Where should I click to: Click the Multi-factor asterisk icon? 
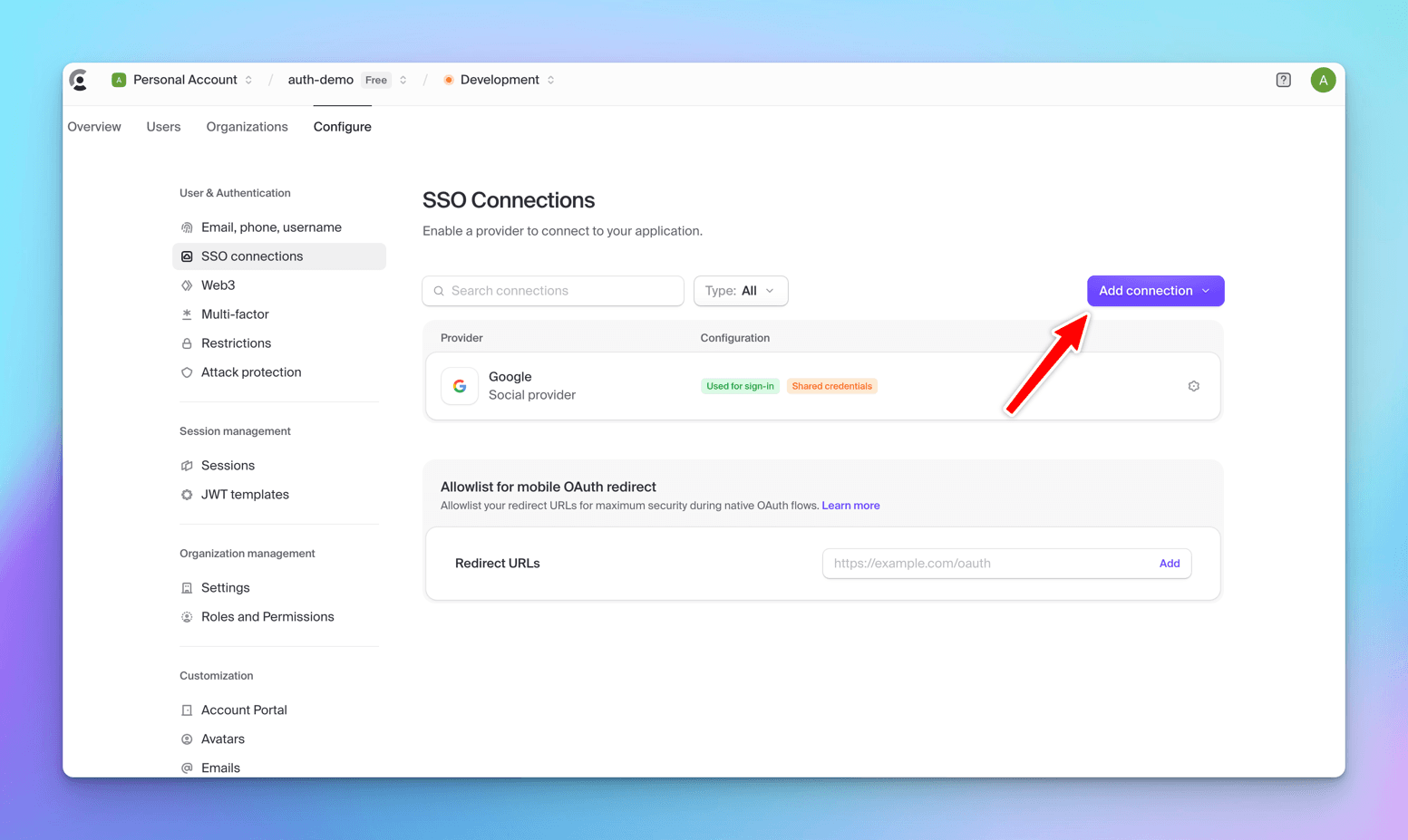[187, 314]
